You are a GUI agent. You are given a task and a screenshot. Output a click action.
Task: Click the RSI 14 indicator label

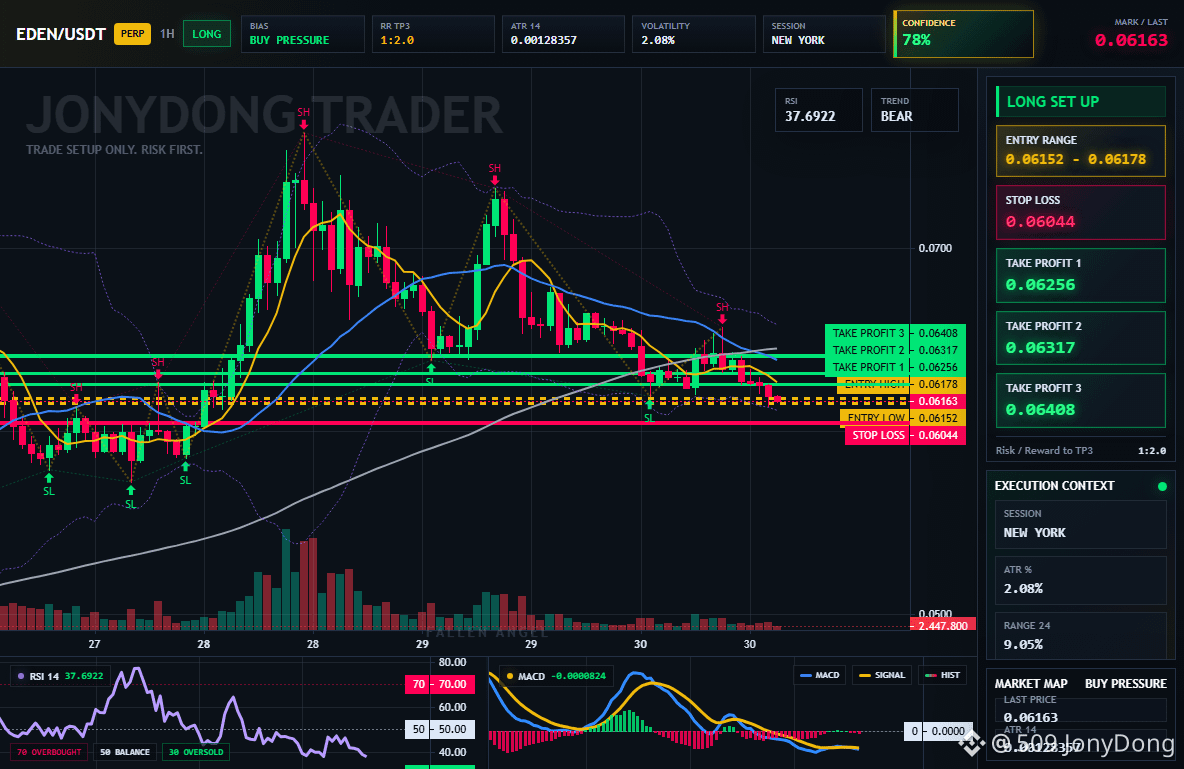(60, 676)
